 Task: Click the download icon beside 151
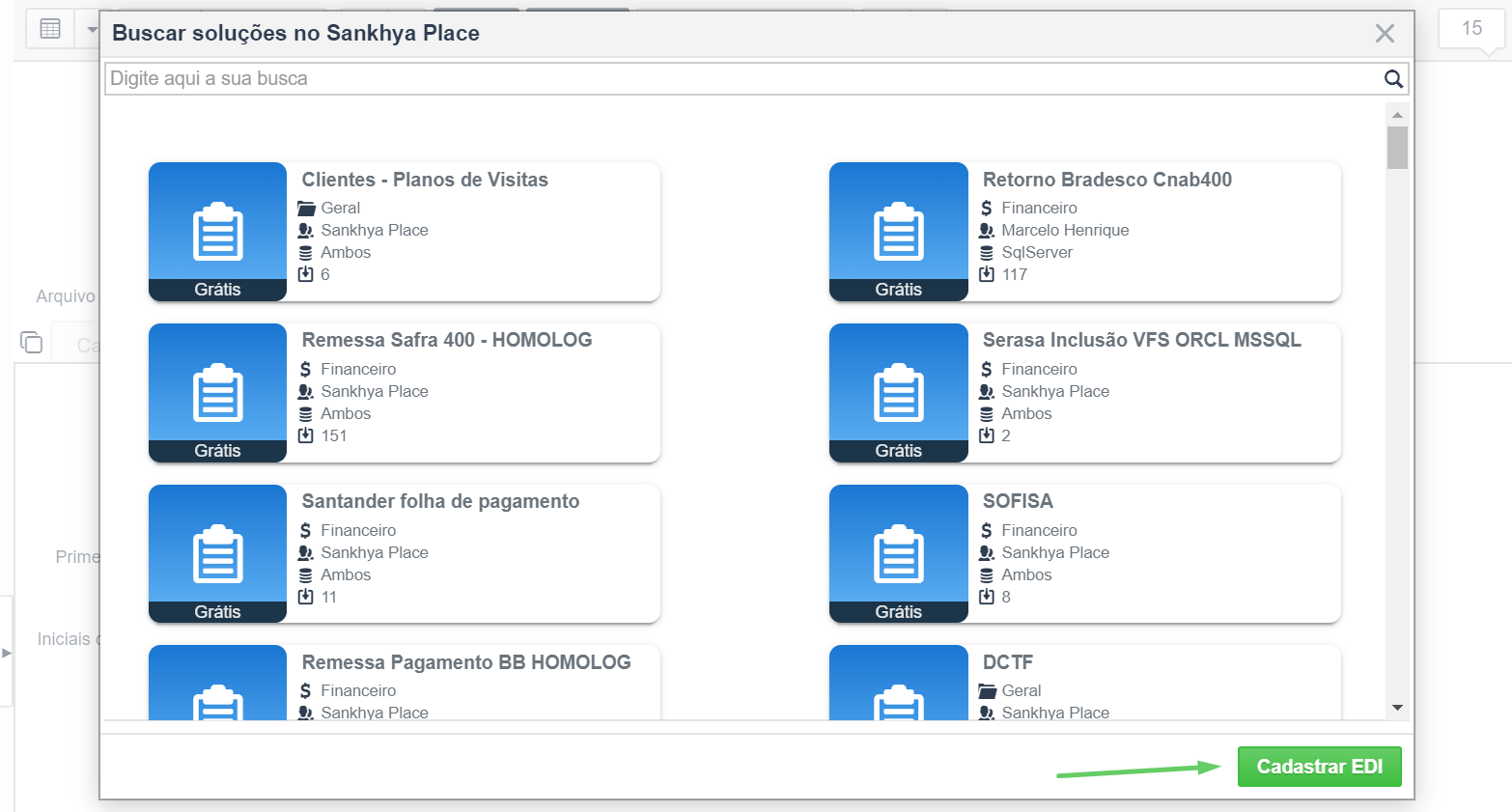click(x=306, y=435)
